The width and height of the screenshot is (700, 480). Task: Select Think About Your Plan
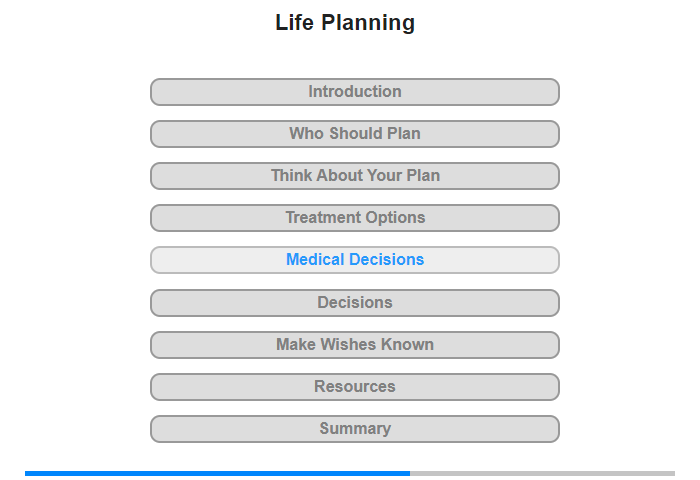(354, 176)
